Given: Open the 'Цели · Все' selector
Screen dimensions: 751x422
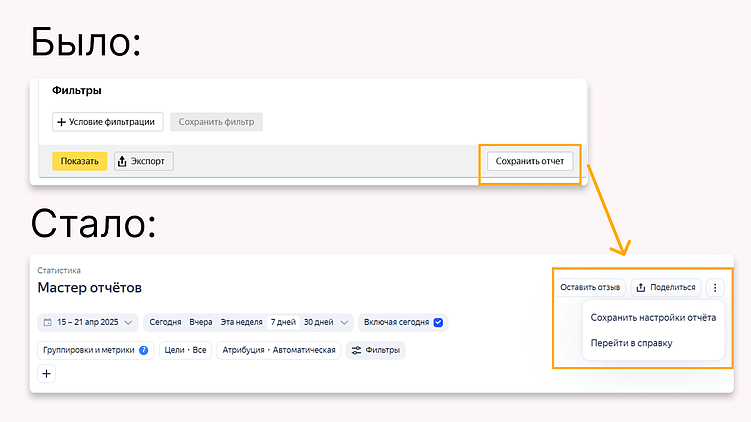Looking at the screenshot, I should coord(185,350).
